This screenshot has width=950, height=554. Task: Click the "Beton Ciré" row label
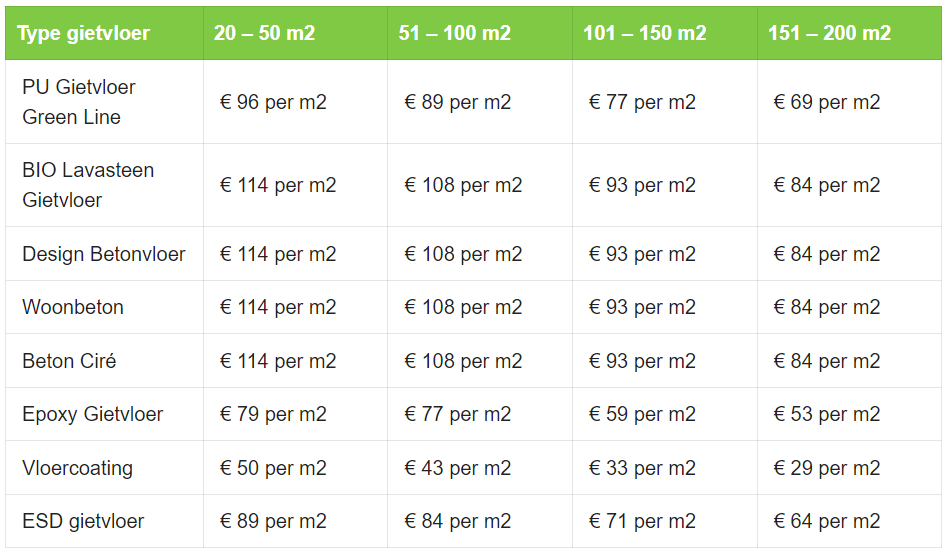click(x=69, y=361)
